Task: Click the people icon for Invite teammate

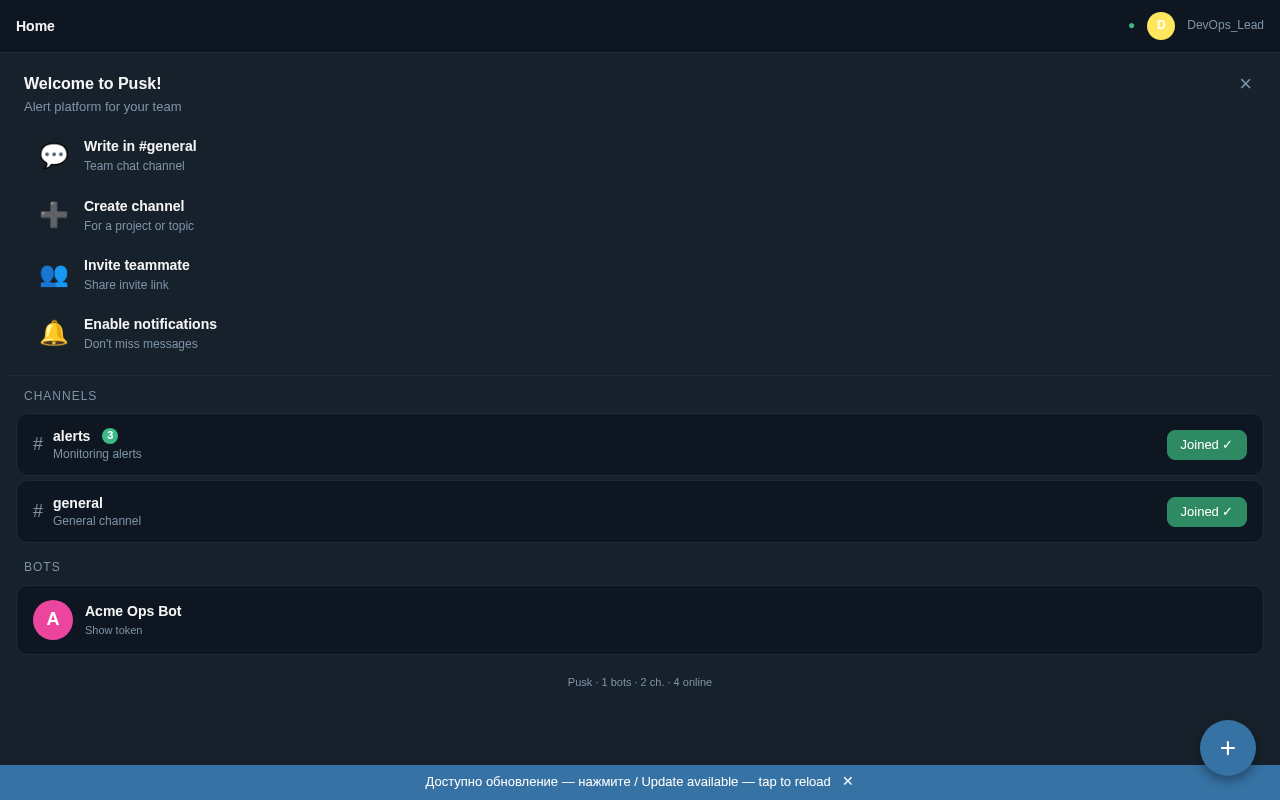Action: (x=54, y=274)
